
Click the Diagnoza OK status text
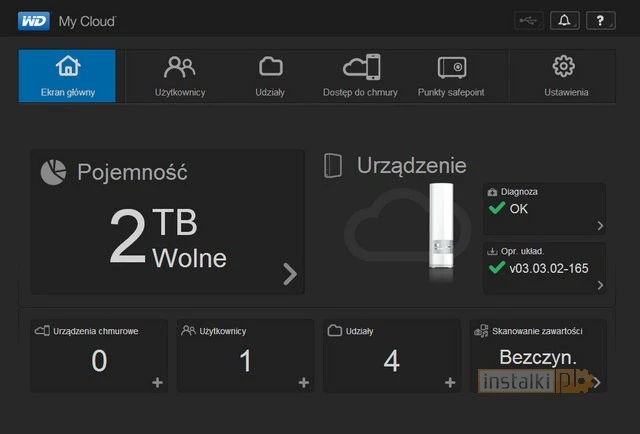[519, 209]
